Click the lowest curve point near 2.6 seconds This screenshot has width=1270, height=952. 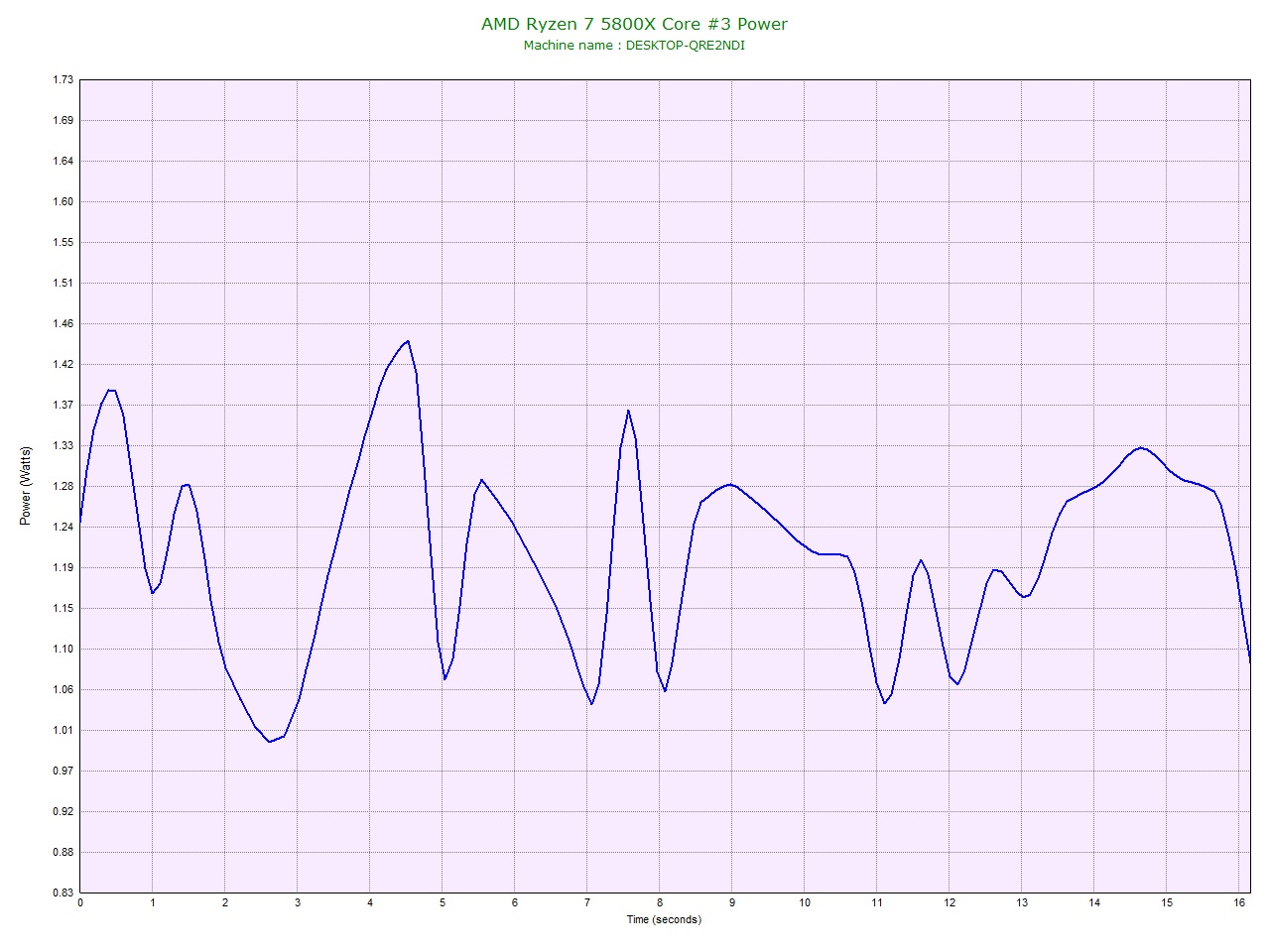(x=269, y=741)
